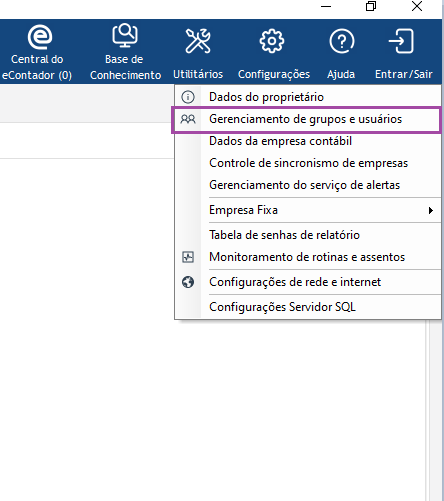Click the Configurações gear icon

click(x=272, y=41)
